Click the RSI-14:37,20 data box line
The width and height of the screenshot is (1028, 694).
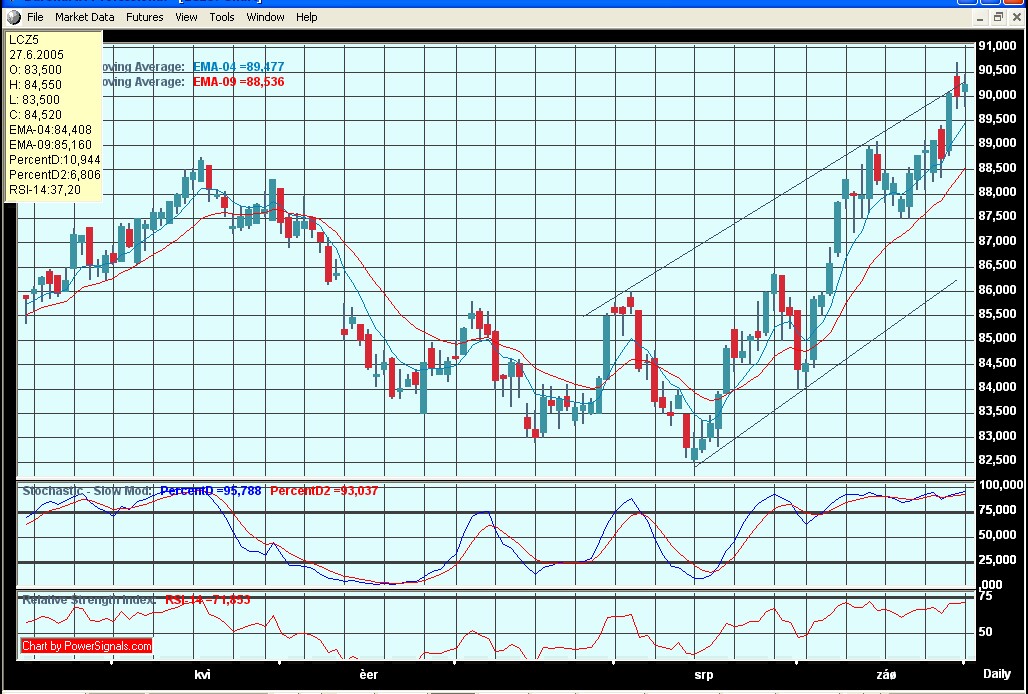point(45,190)
